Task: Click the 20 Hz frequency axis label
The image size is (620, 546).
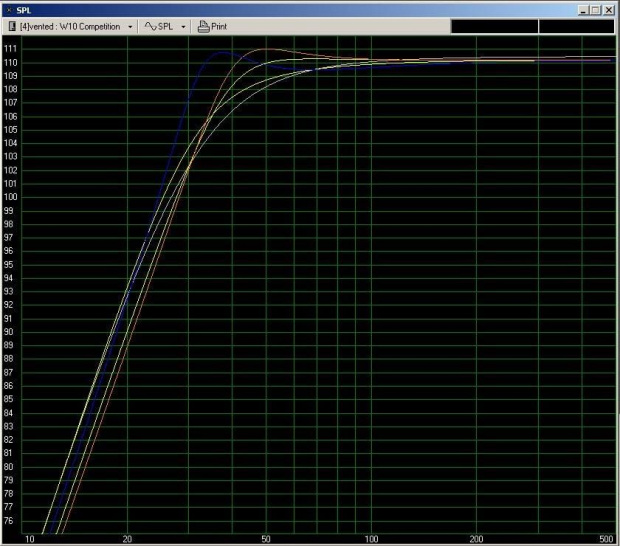Action: tap(127, 539)
